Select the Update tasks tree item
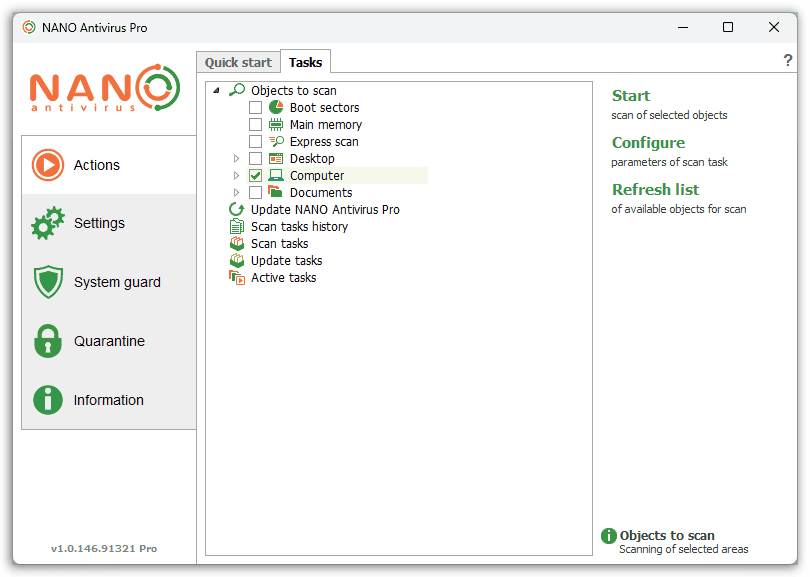 286,260
